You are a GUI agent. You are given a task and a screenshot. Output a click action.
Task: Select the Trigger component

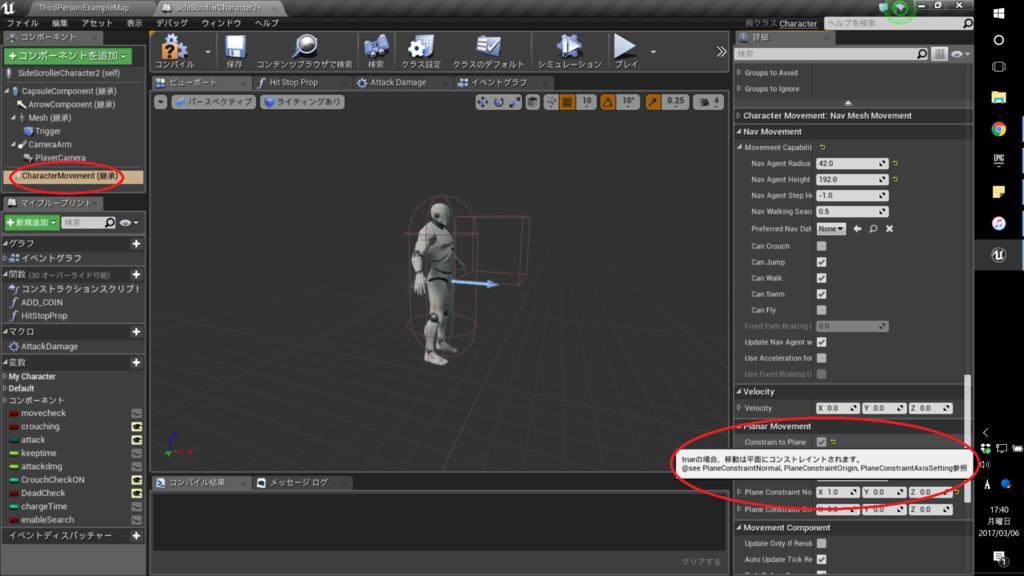point(48,131)
